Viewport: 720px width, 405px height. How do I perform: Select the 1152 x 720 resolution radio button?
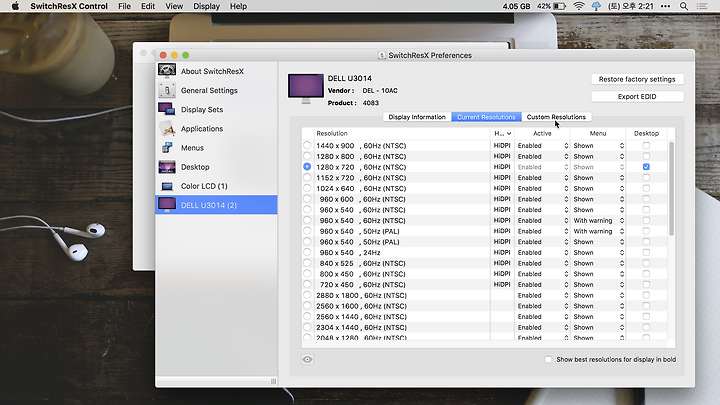point(307,177)
